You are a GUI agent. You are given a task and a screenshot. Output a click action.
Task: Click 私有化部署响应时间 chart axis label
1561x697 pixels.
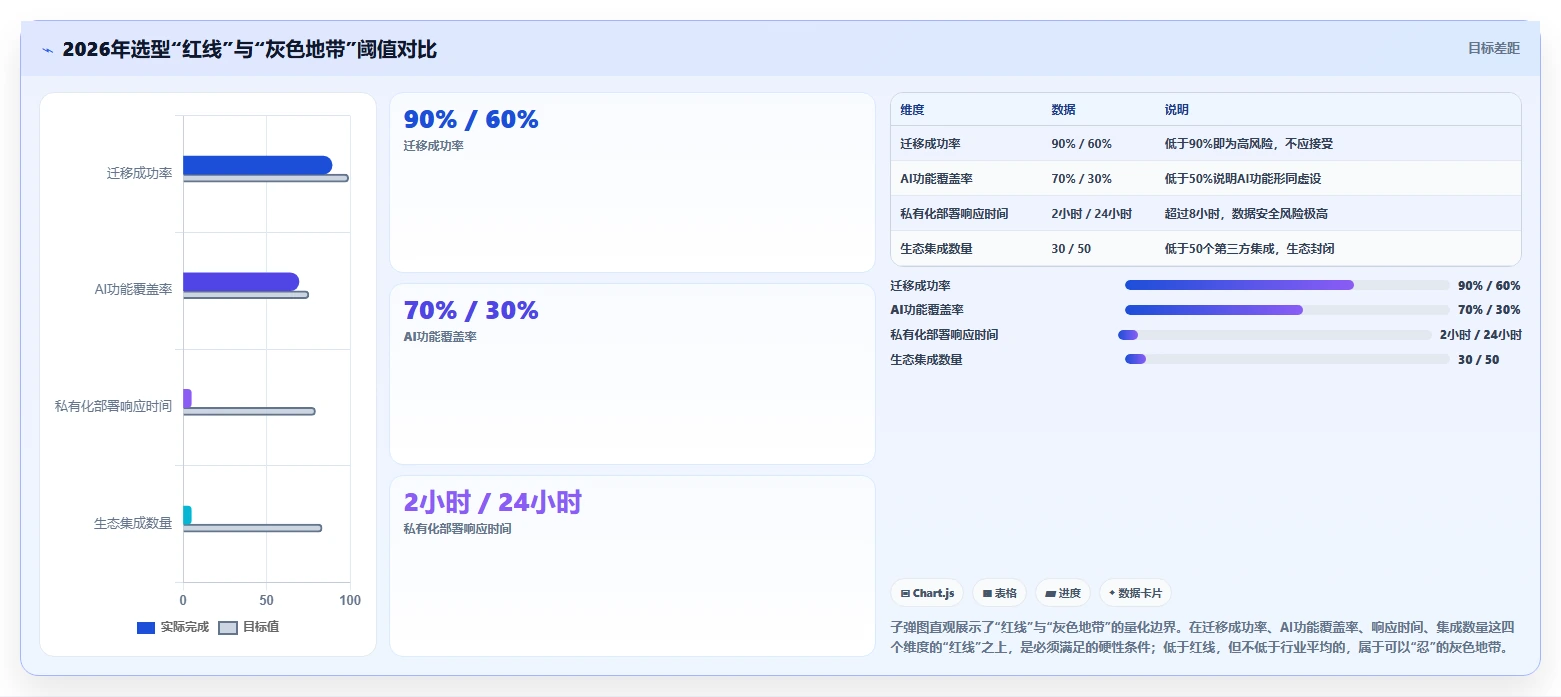coord(114,406)
